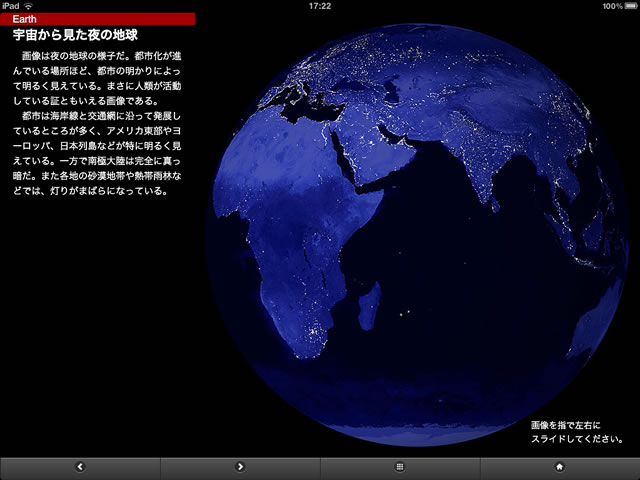Select the title 宇宙から見た夜の地球

[x=75, y=35]
